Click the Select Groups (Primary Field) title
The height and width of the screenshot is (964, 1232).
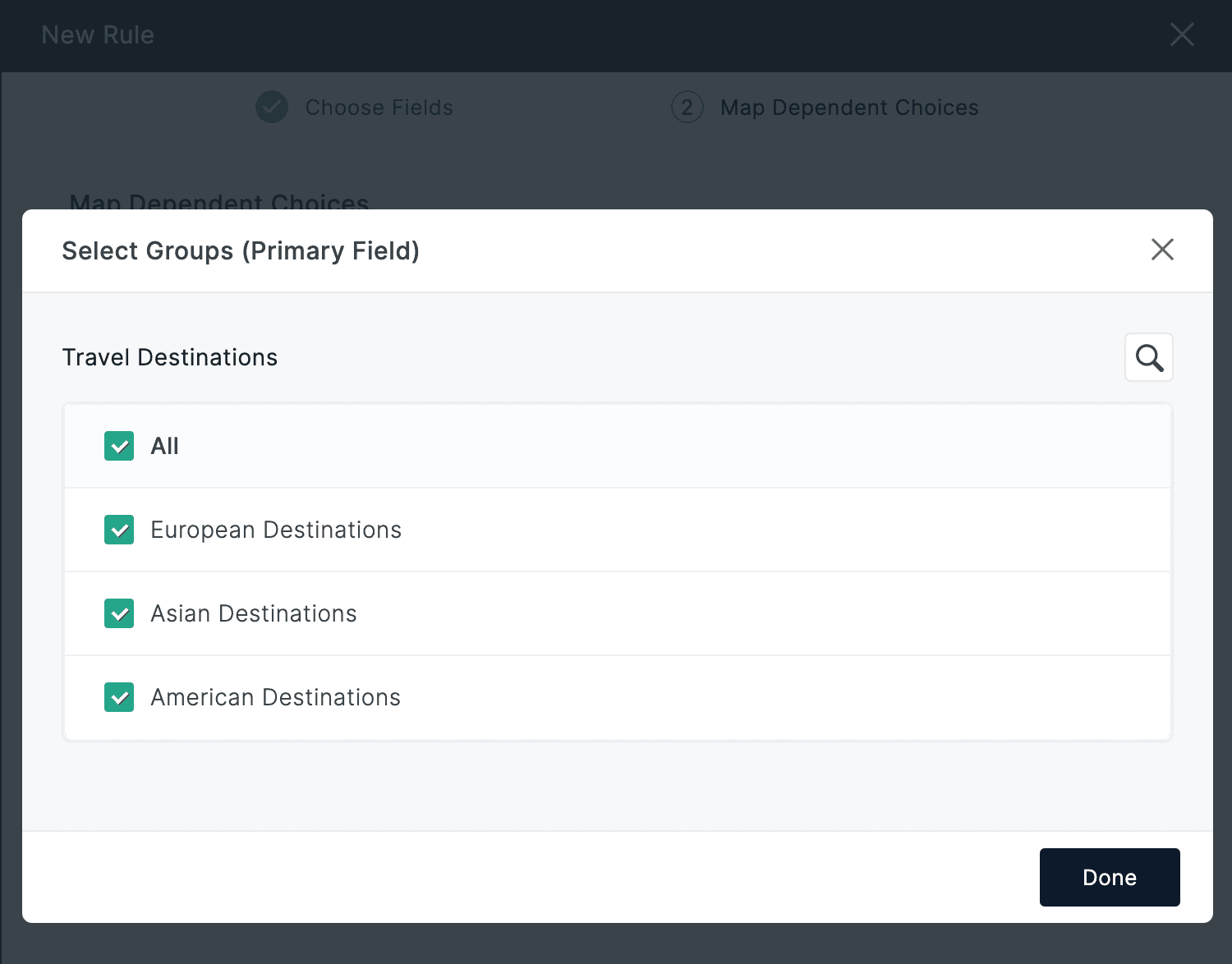pos(241,250)
